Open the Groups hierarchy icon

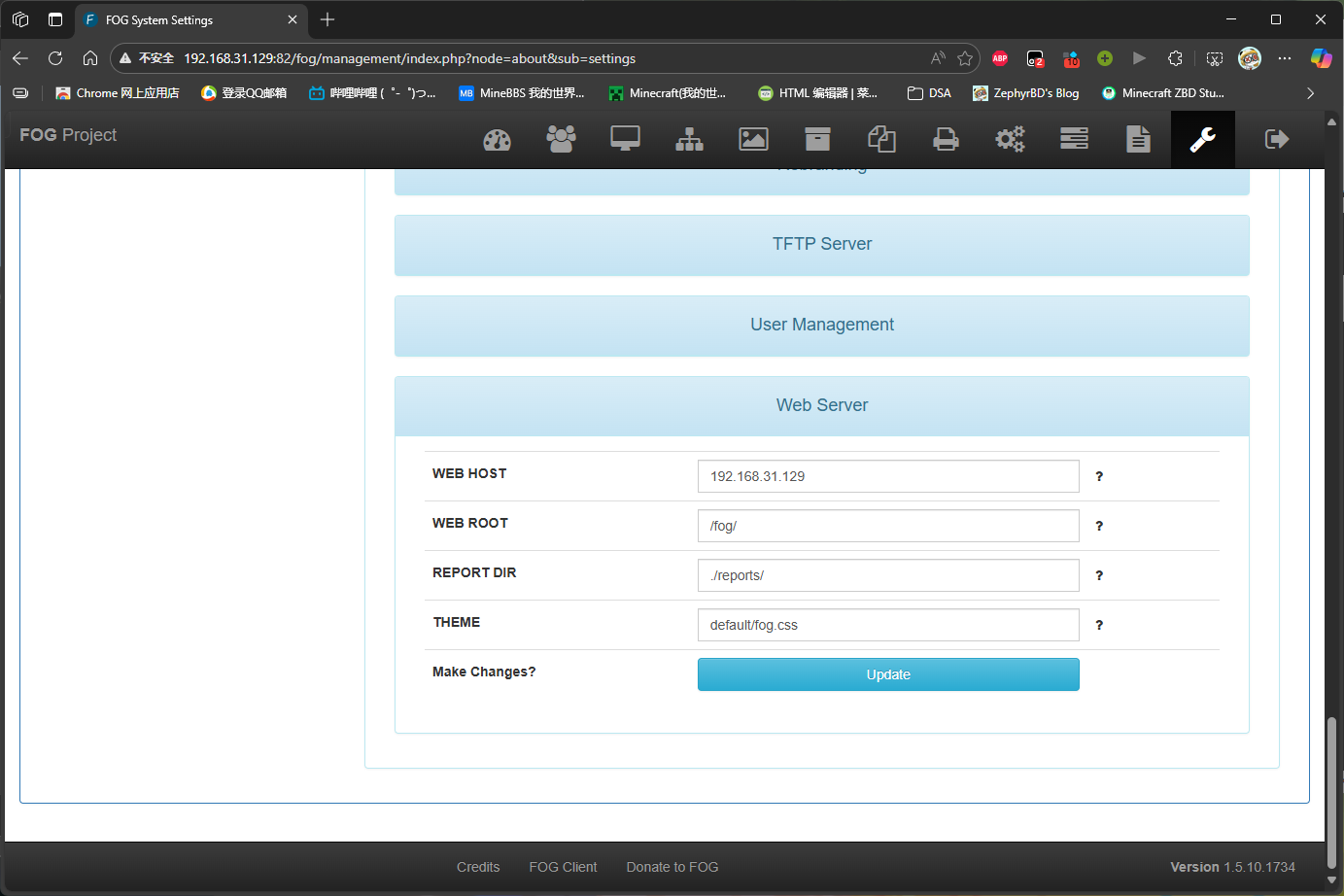tap(689, 140)
